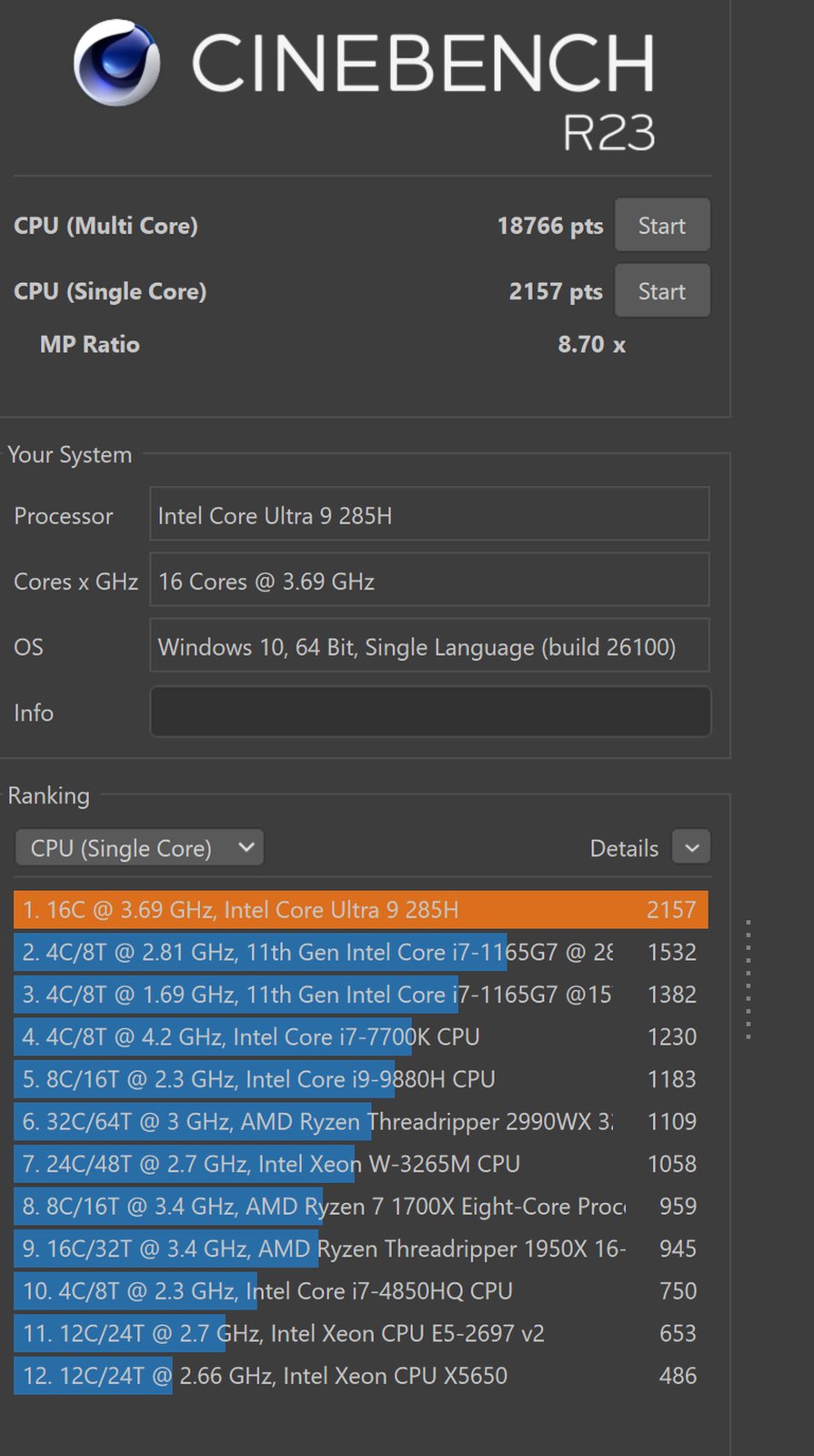The width and height of the screenshot is (814, 1456).
Task: Start the CPU Single Core benchmark
Action: pos(662,290)
